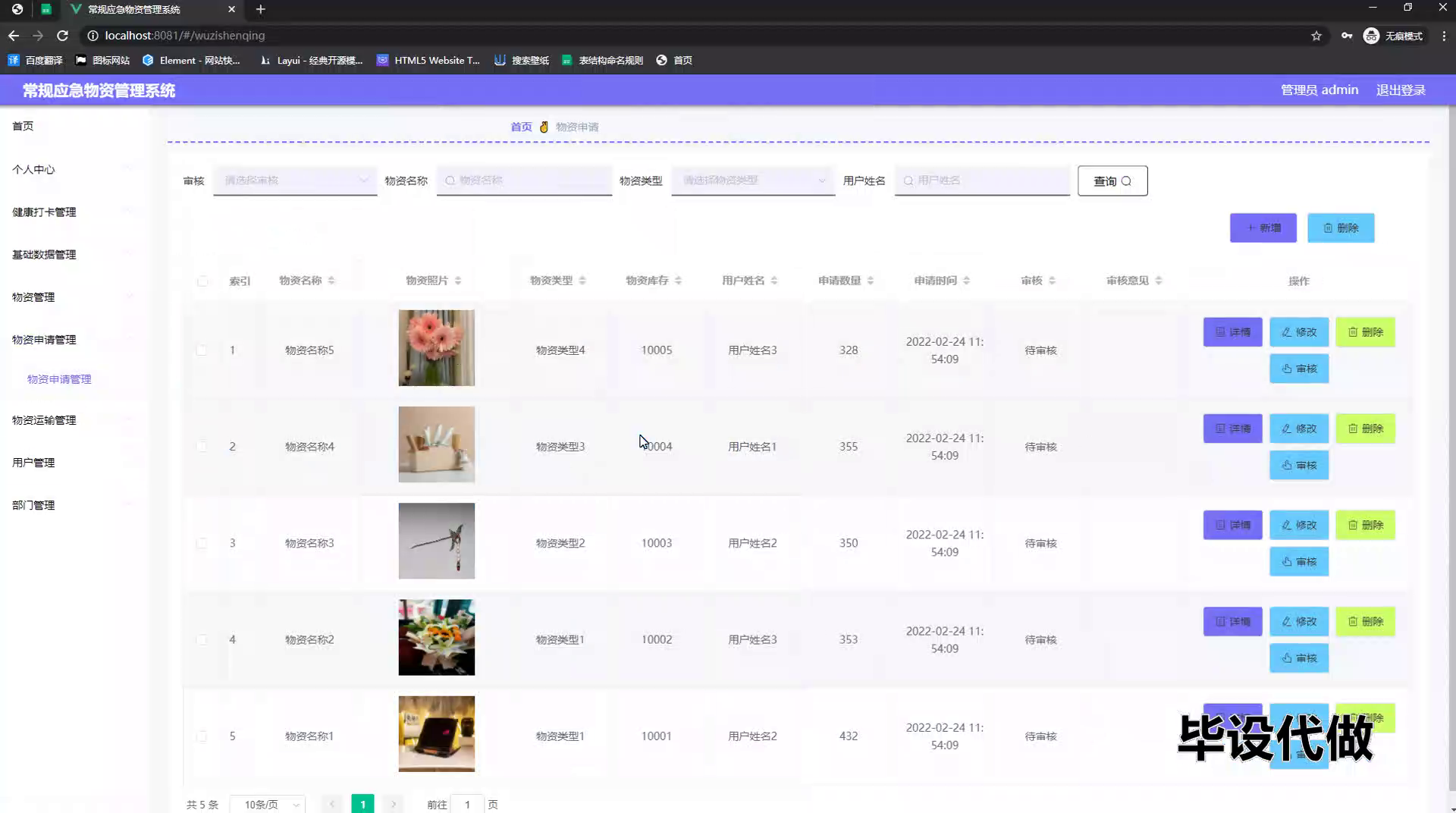Click the 前往 page number input
1456x813 pixels.
[467, 804]
